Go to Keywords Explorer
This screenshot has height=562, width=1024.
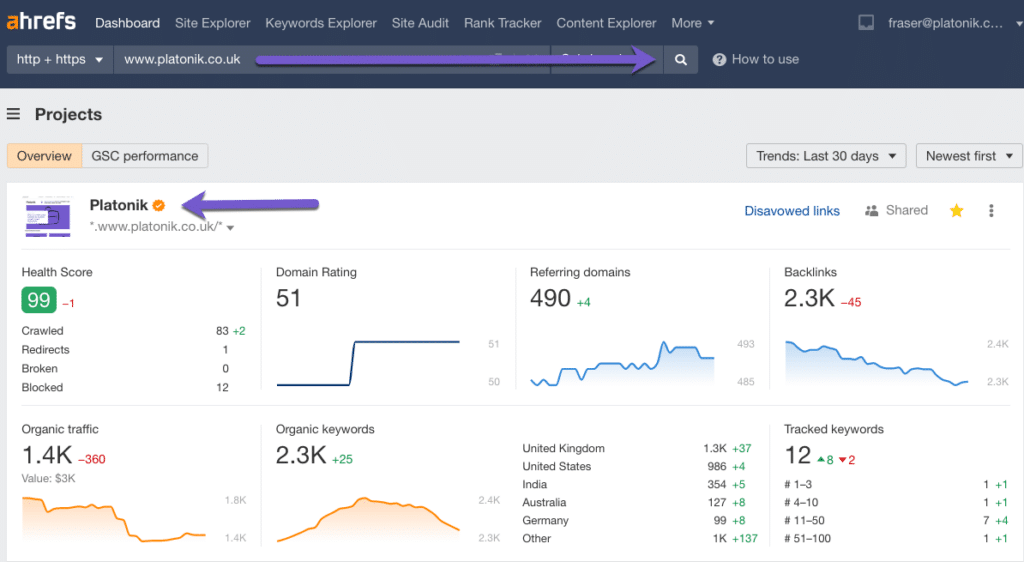321,23
